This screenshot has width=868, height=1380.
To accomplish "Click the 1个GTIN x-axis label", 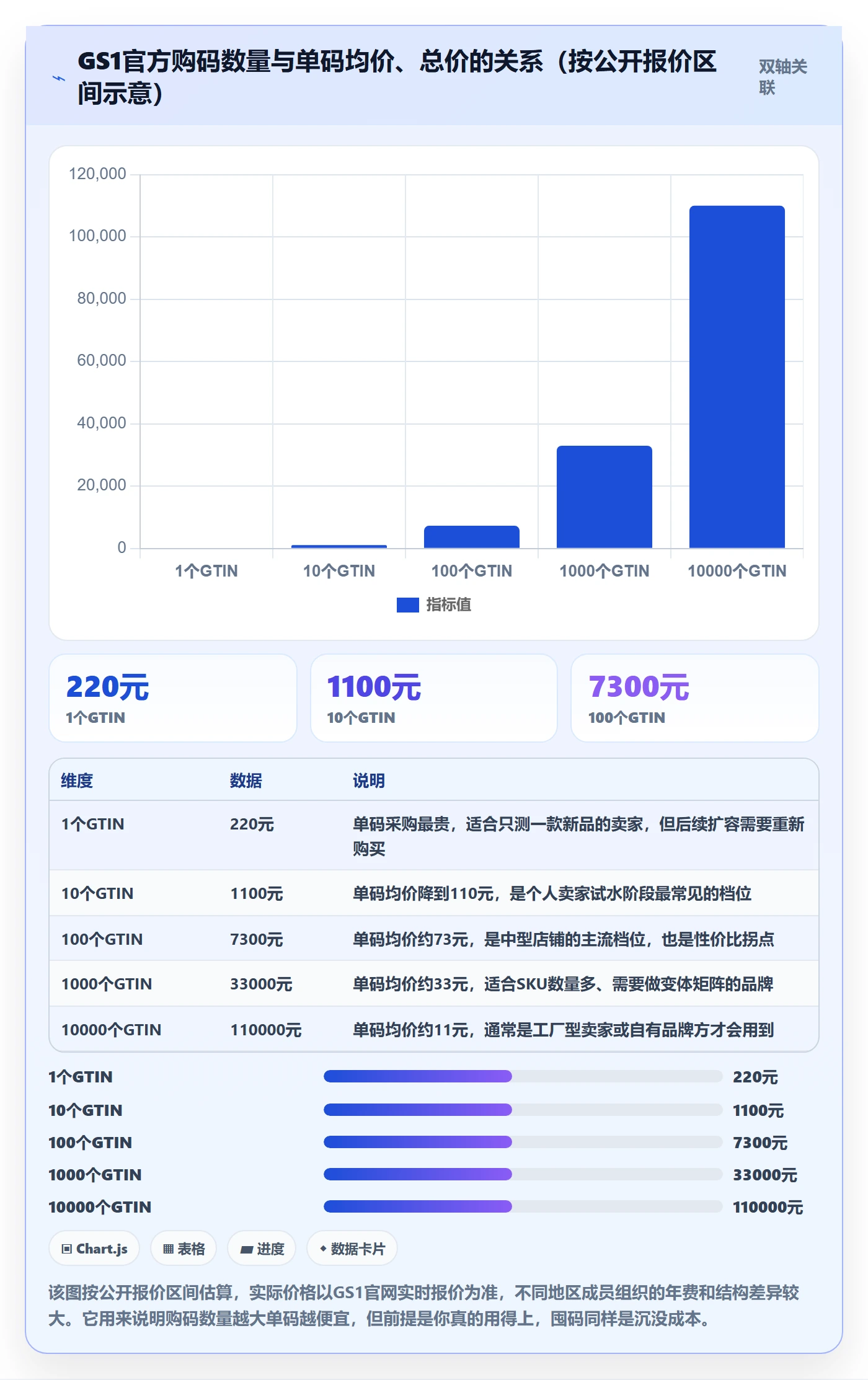I will [x=206, y=571].
